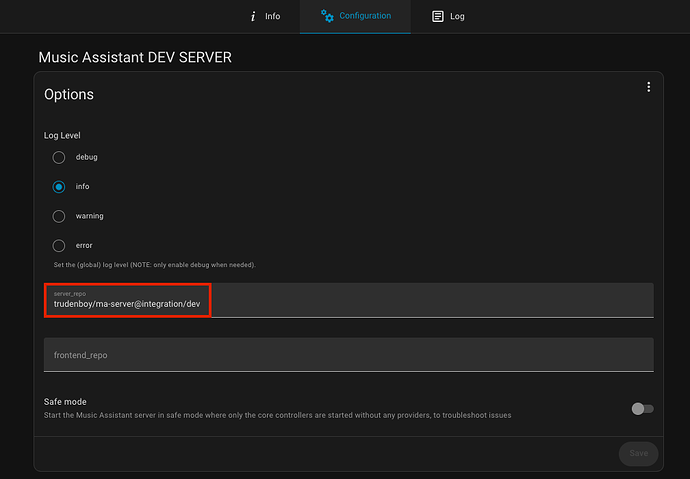This screenshot has height=479, width=690.
Task: Select the info log level
Action: (x=59, y=187)
